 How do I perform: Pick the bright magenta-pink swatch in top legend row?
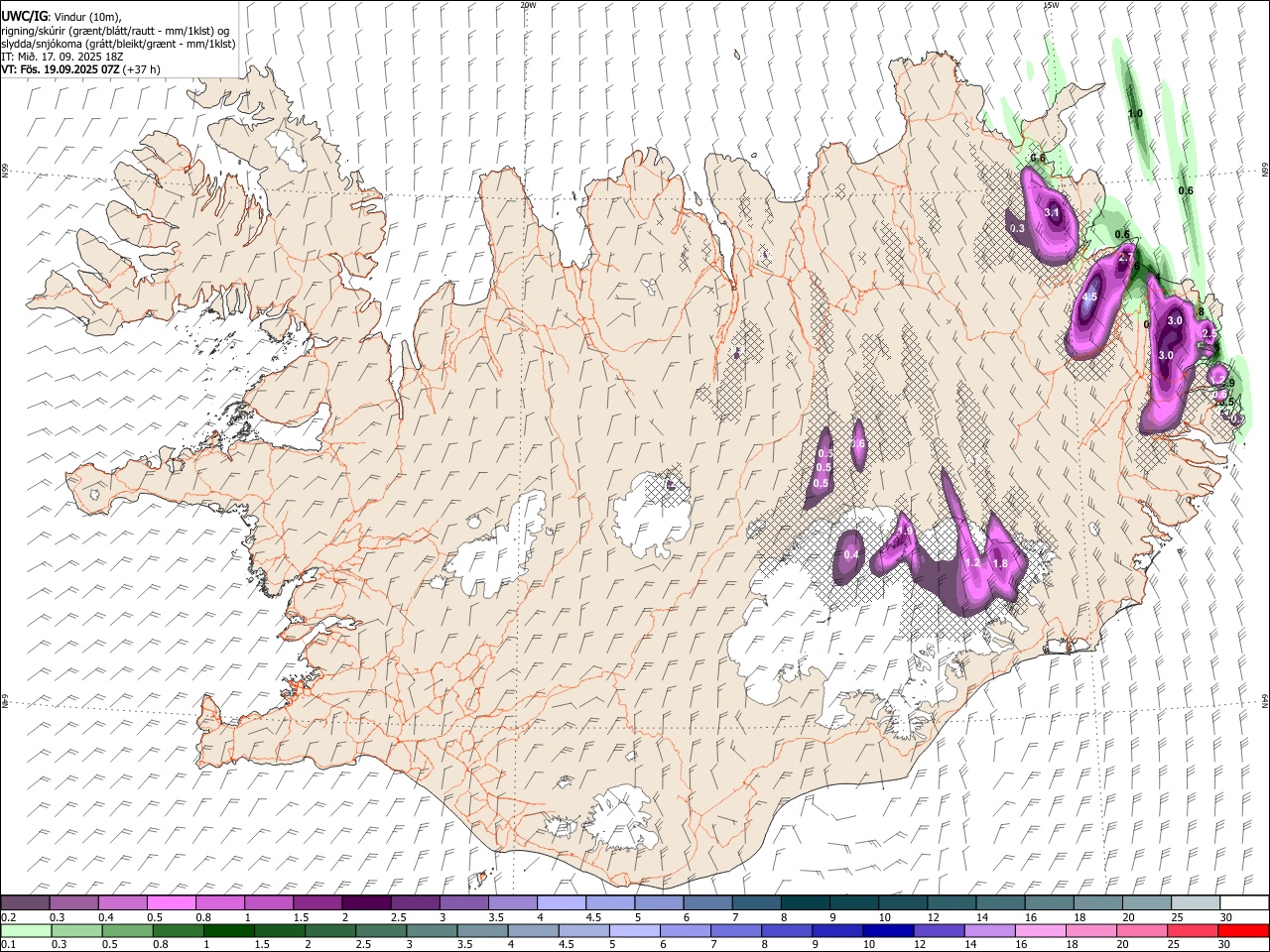coord(171,903)
